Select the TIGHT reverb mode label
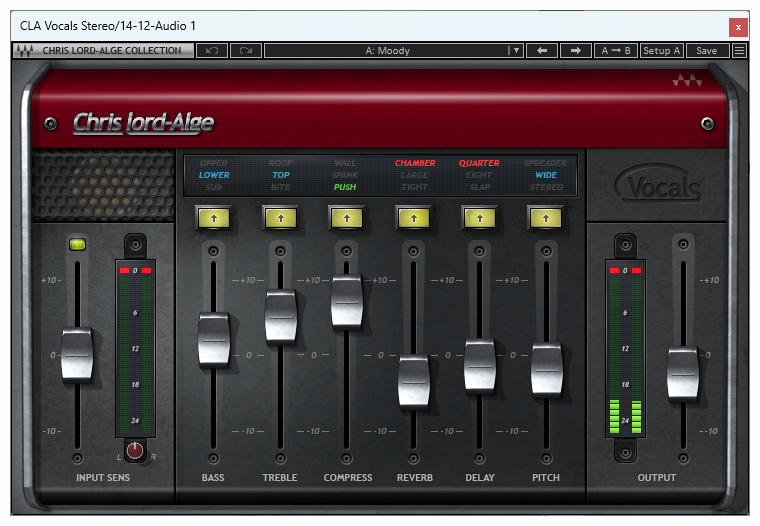Screen dimensions: 760x526 414,187
